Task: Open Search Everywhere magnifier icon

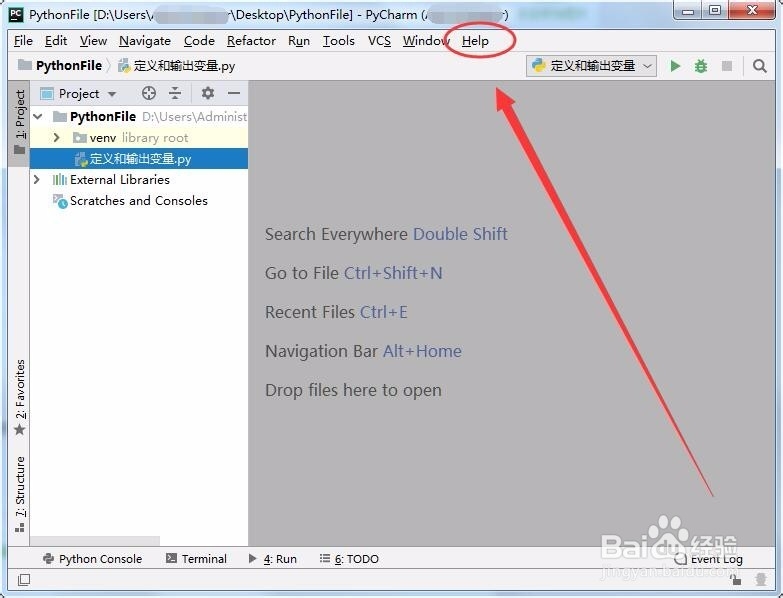Action: click(760, 66)
